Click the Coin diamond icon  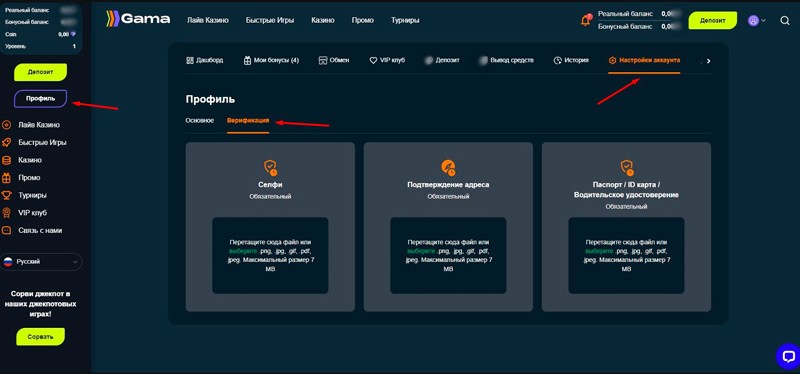click(73, 34)
